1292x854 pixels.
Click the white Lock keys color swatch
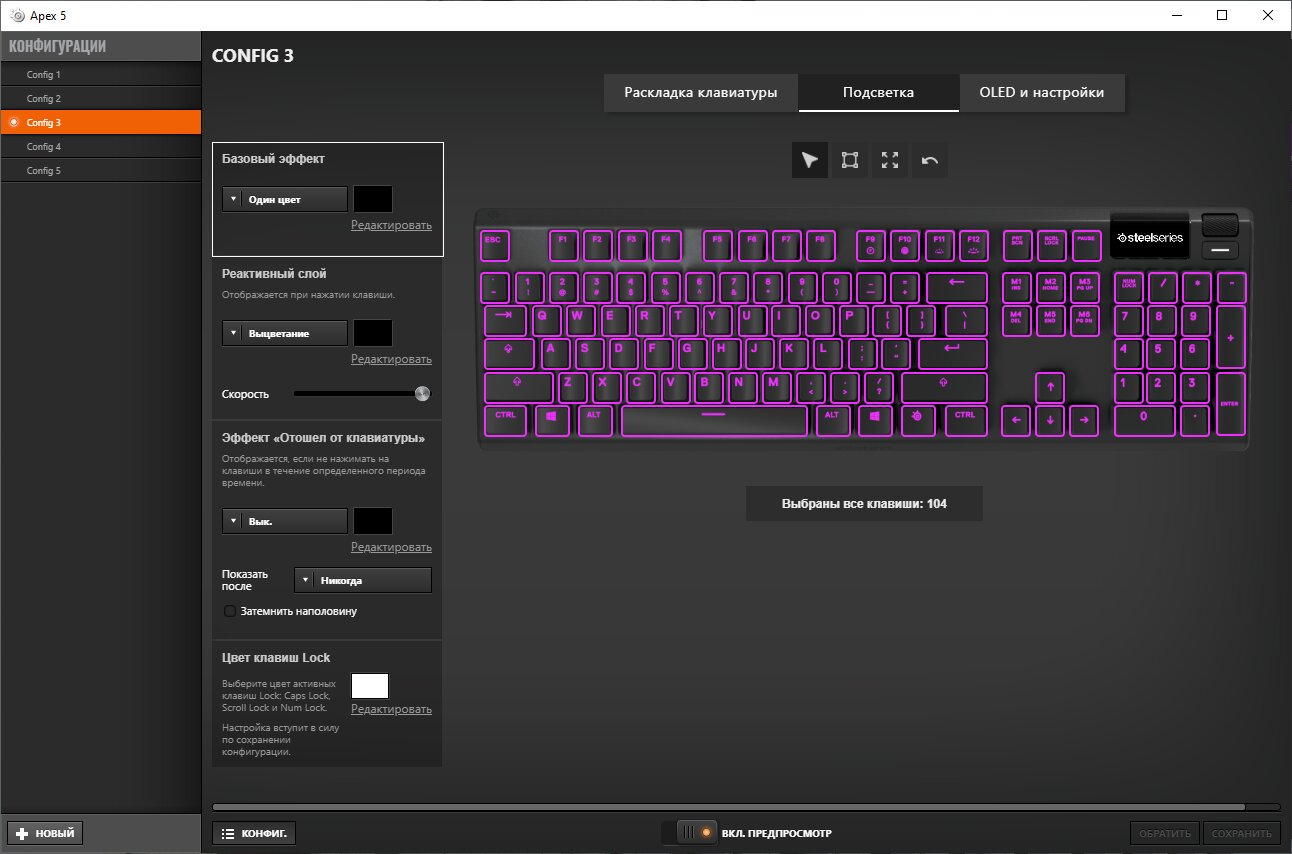click(370, 686)
